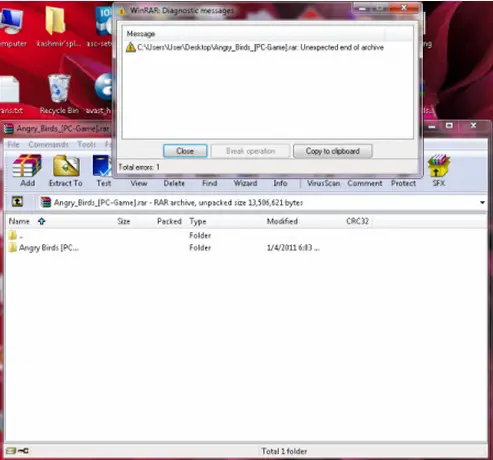Viewport: 493px width, 460px height.
Task: Close the WinRAR archive window
Action: point(473,125)
